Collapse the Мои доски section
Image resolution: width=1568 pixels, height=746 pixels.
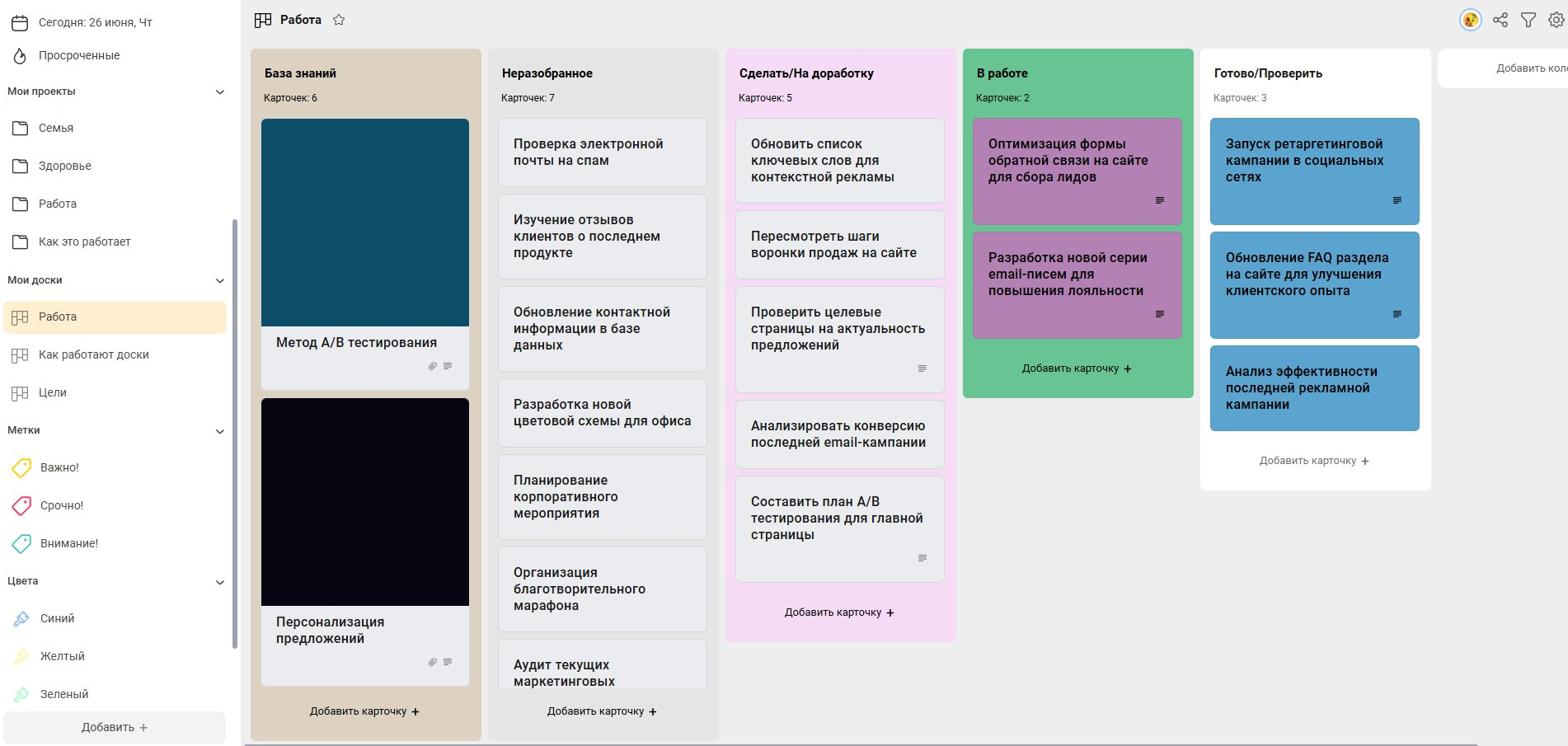220,280
